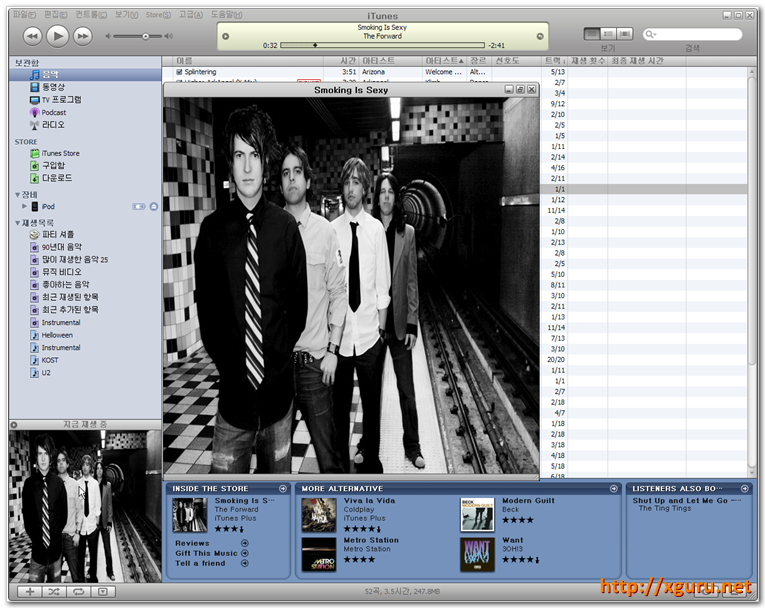Open the Store menu
This screenshot has height=608, width=765.
pos(158,15)
